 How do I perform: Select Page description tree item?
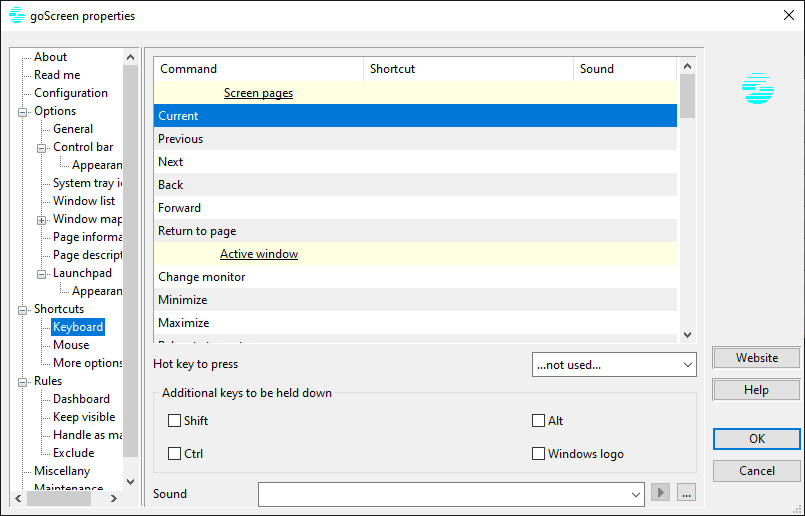tap(87, 255)
